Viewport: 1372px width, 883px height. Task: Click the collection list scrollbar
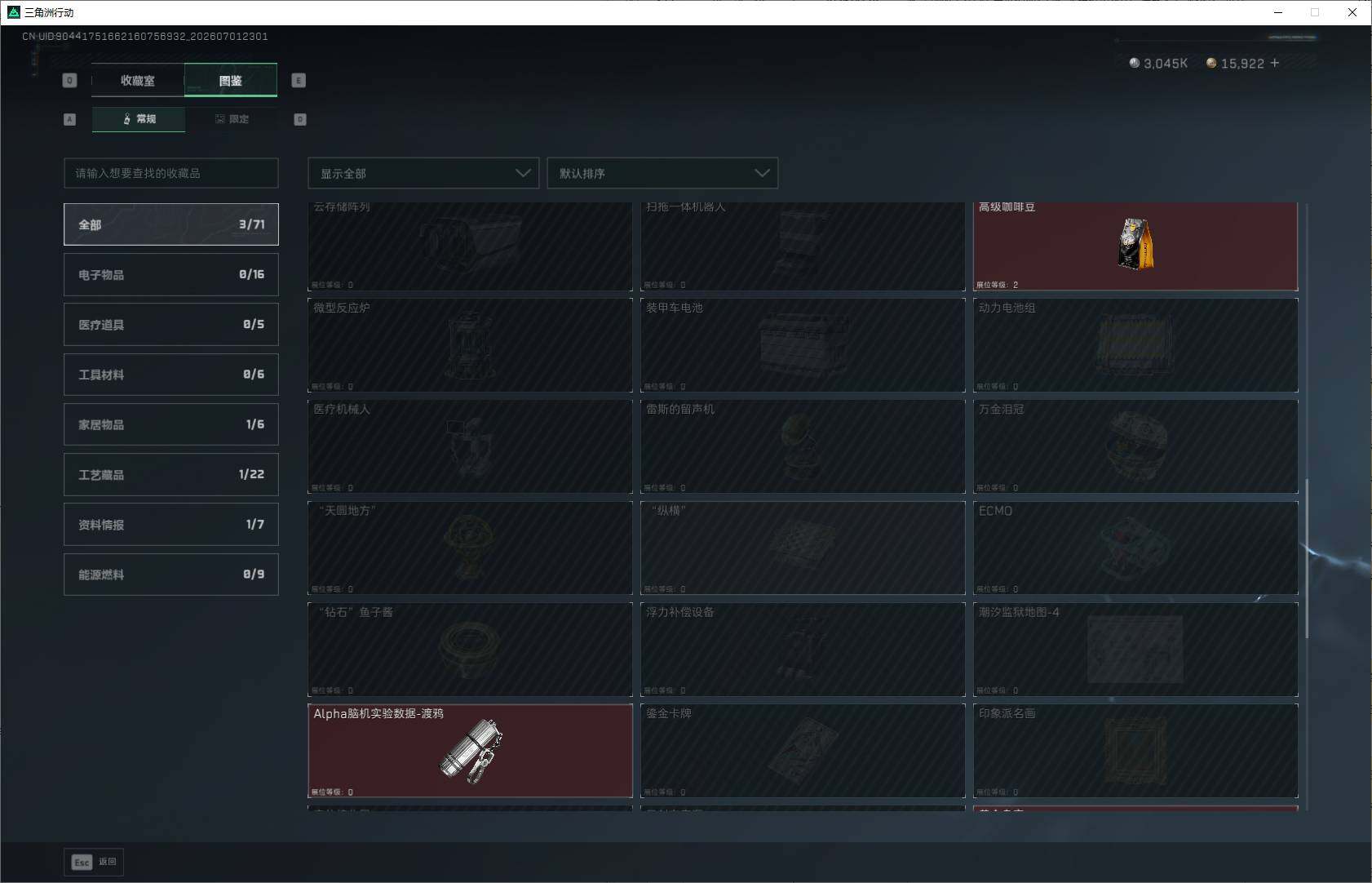click(x=1307, y=558)
